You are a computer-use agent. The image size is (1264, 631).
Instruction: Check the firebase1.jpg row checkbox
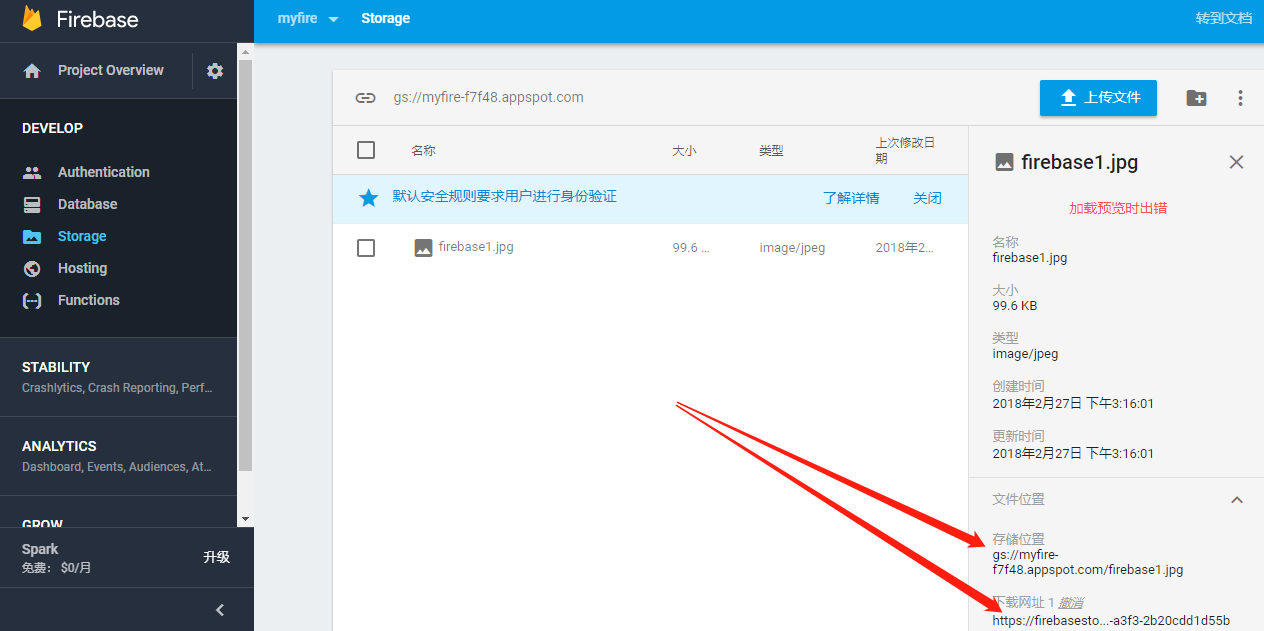pos(366,247)
